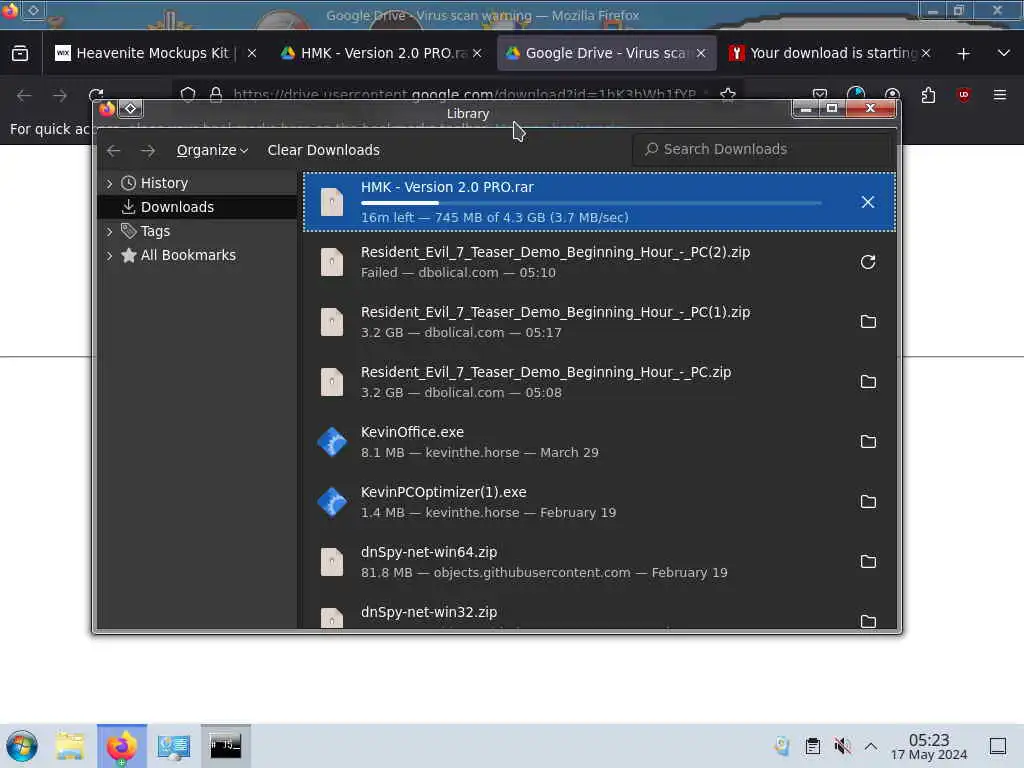Viewport: 1024px width, 768px height.
Task: Click the Firefox taskbar icon
Action: 122,746
